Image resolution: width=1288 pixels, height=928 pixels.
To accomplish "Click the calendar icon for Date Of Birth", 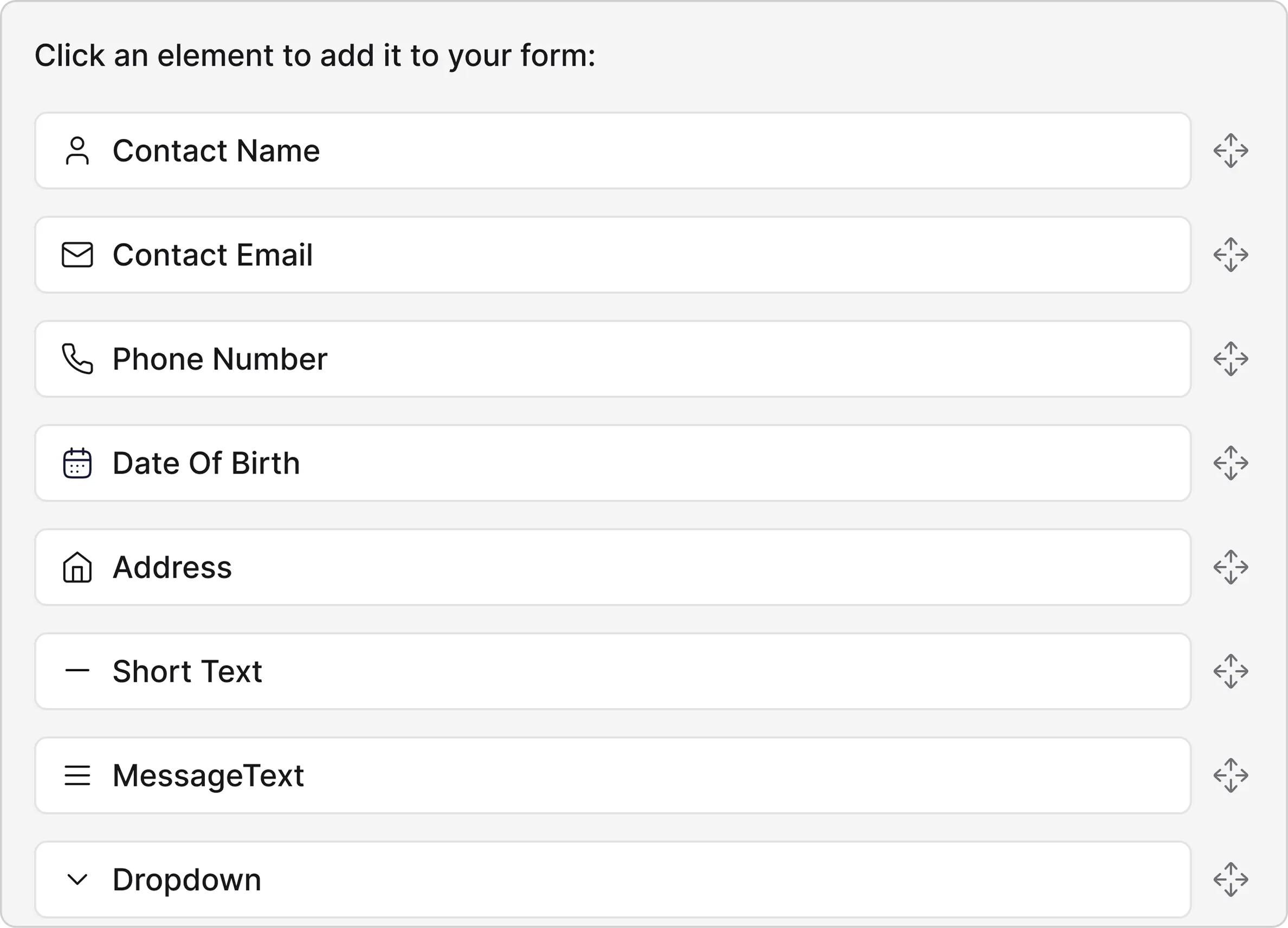I will tap(77, 463).
